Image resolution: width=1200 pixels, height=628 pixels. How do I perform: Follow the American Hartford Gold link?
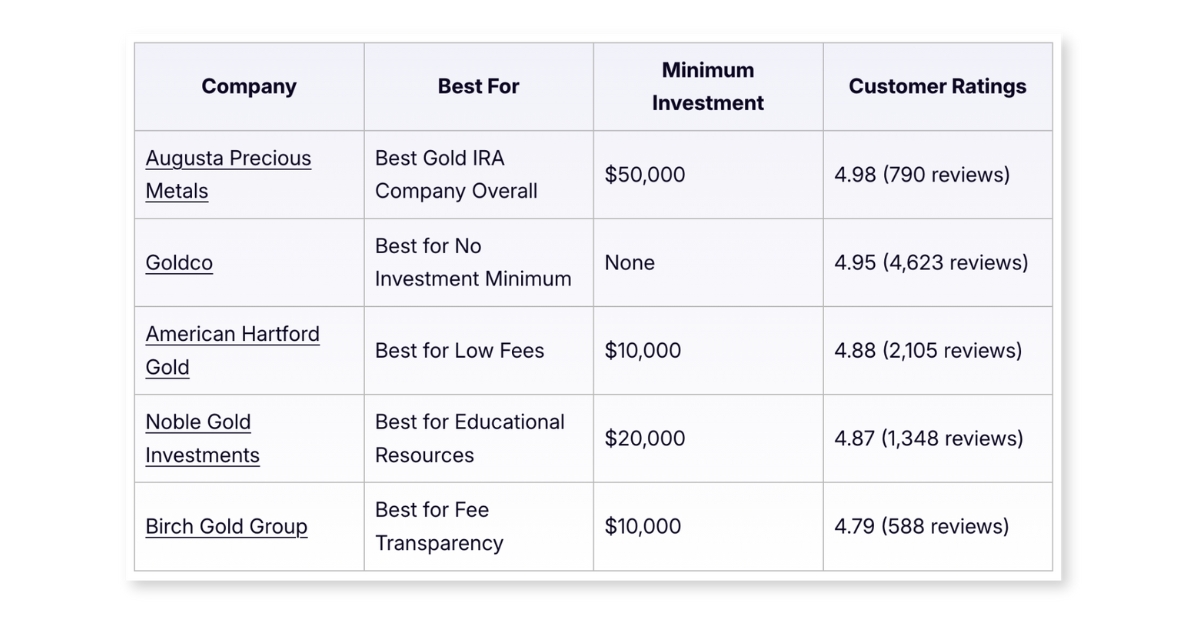pos(232,350)
